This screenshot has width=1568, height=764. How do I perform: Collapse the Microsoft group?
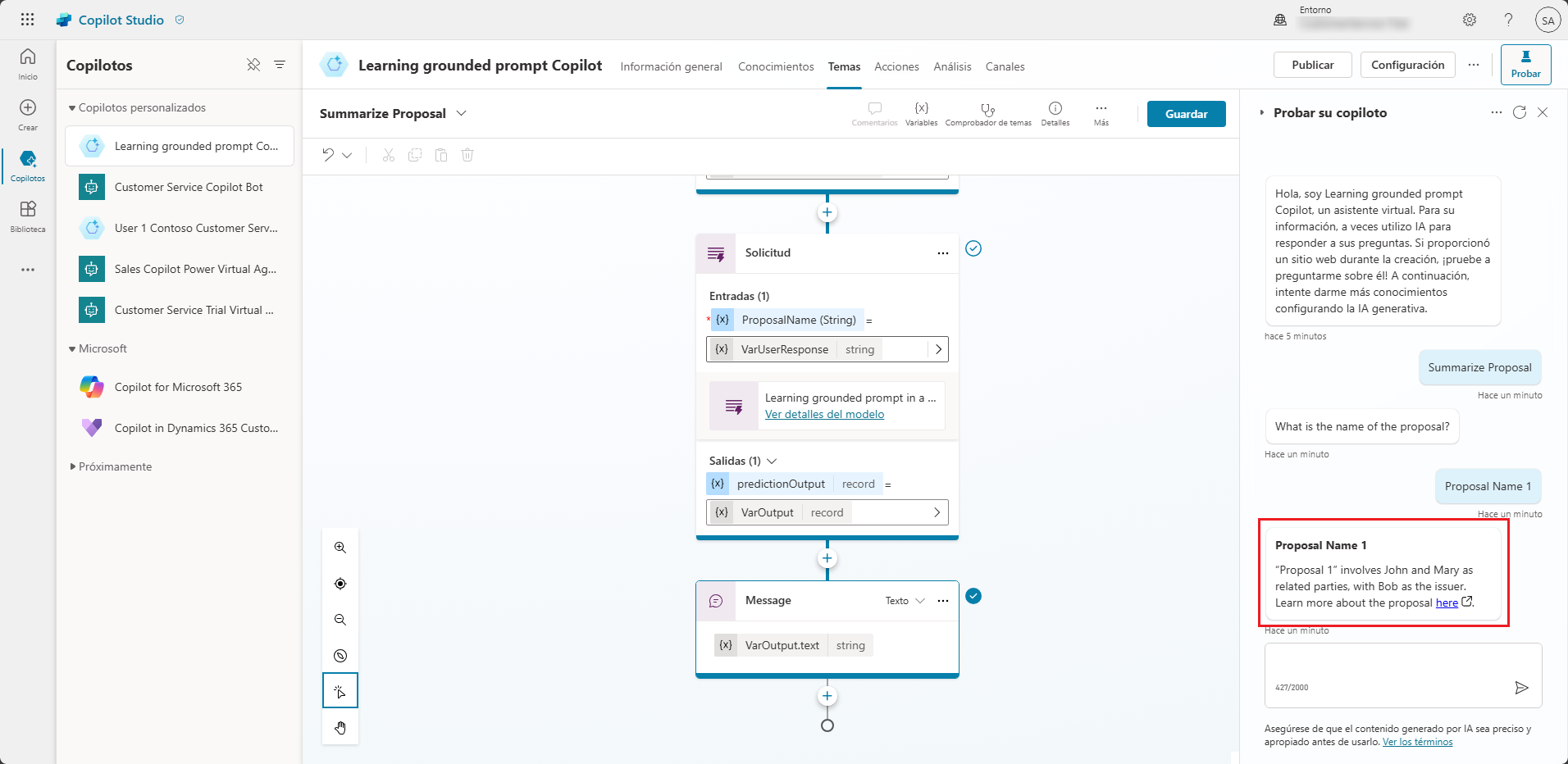72,349
